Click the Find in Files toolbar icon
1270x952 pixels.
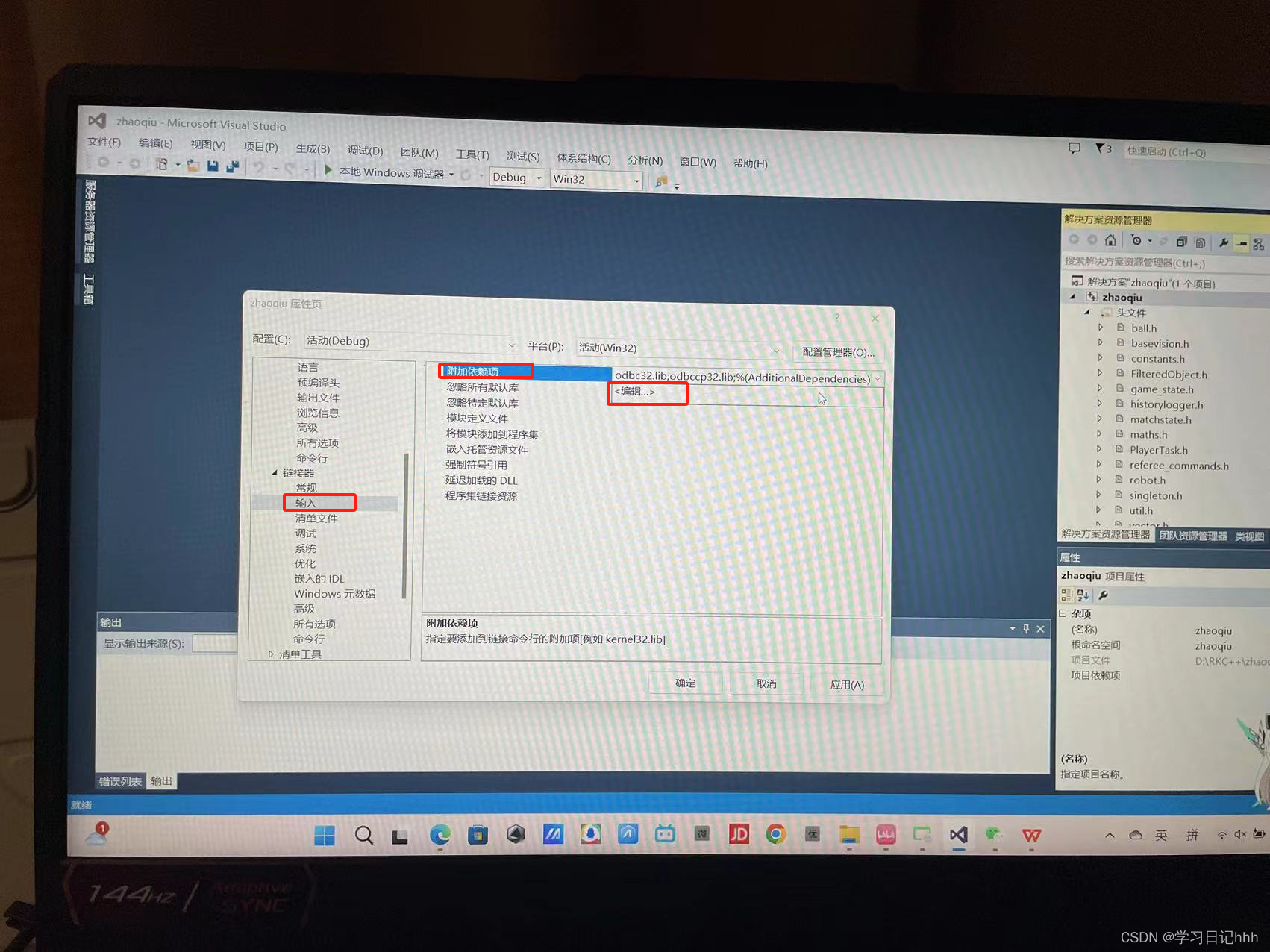(660, 182)
